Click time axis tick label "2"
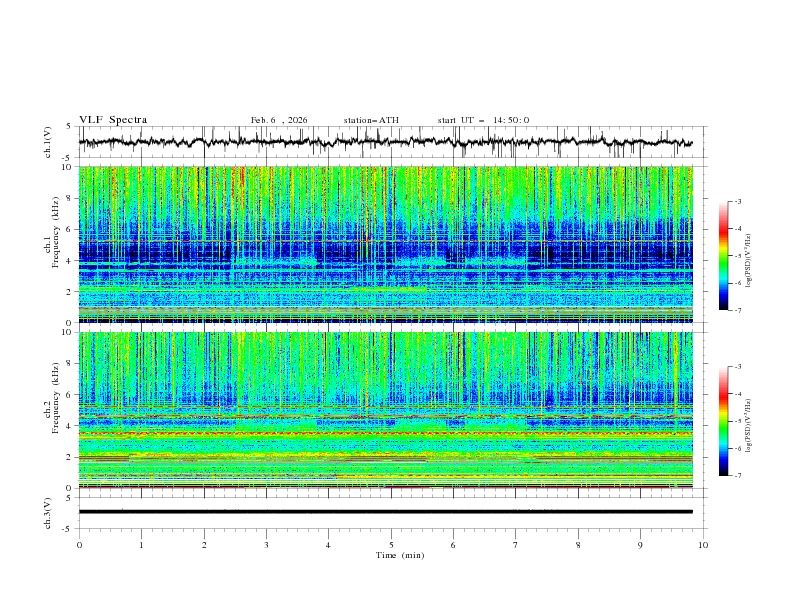 click(x=204, y=545)
